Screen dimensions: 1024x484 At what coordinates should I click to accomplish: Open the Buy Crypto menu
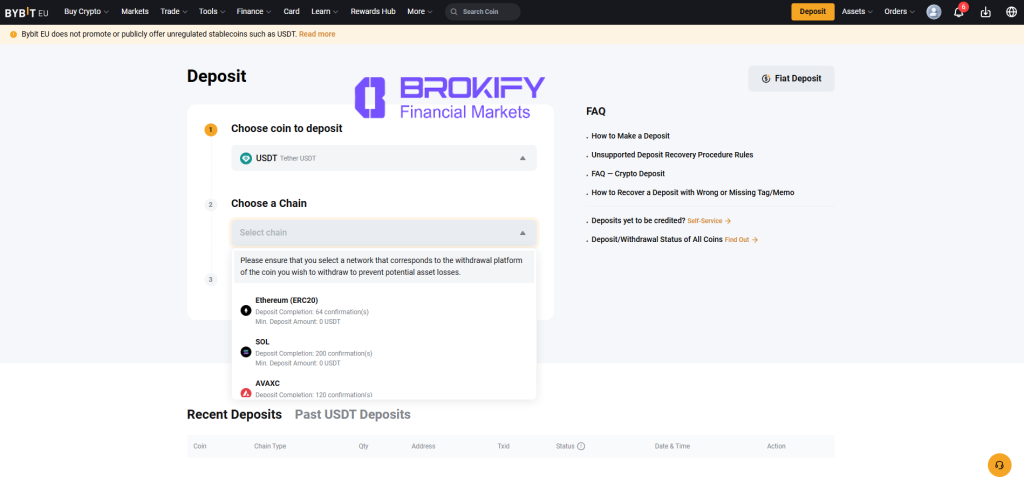(85, 12)
